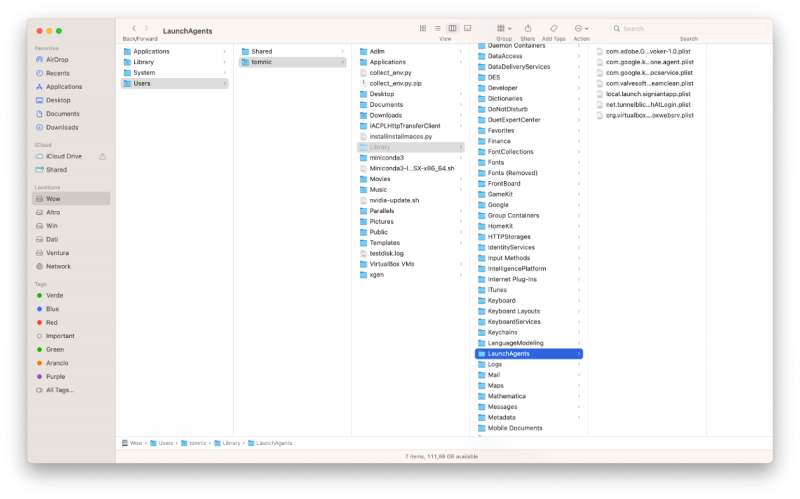Open Downloads in the sidebar Favorites

62,128
